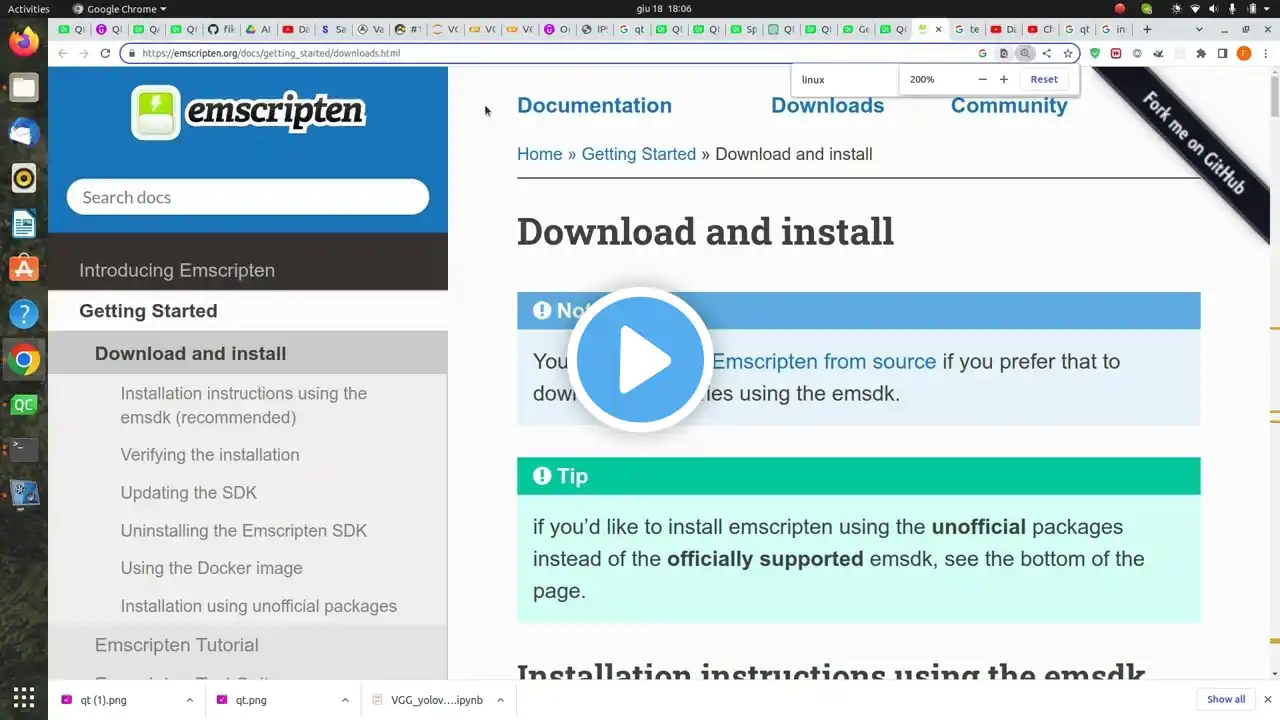This screenshot has height=720, width=1280.
Task: Click the find bar containing 'linux'
Action: pos(846,79)
